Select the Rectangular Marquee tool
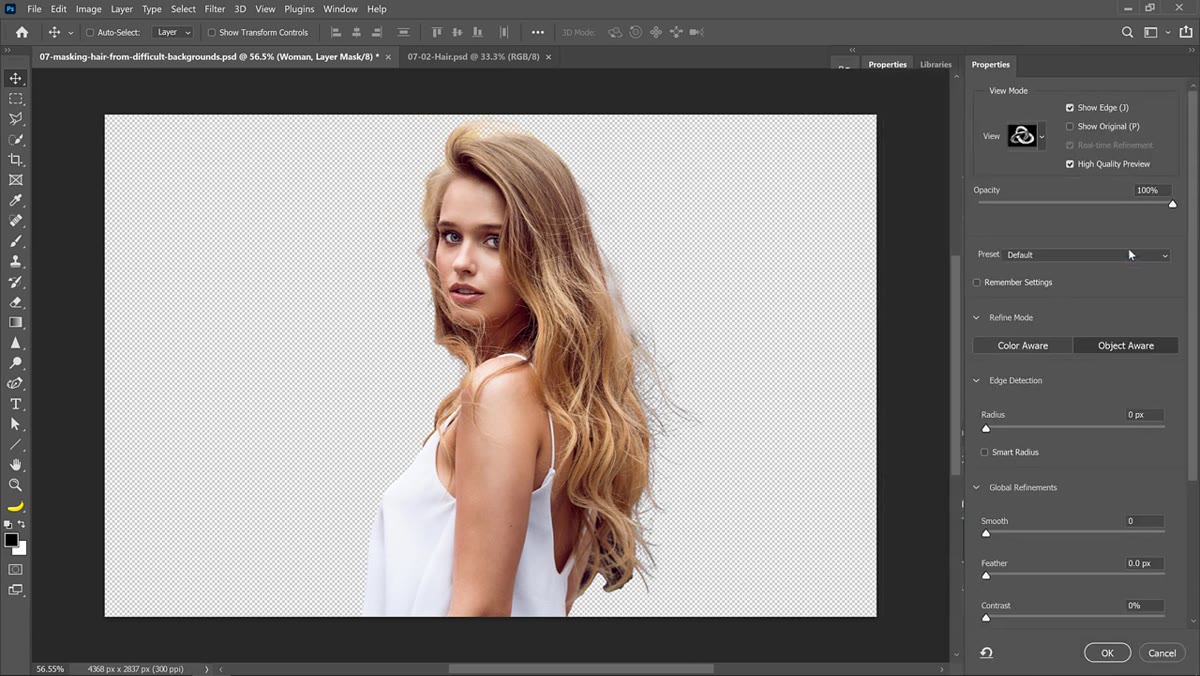 15,99
